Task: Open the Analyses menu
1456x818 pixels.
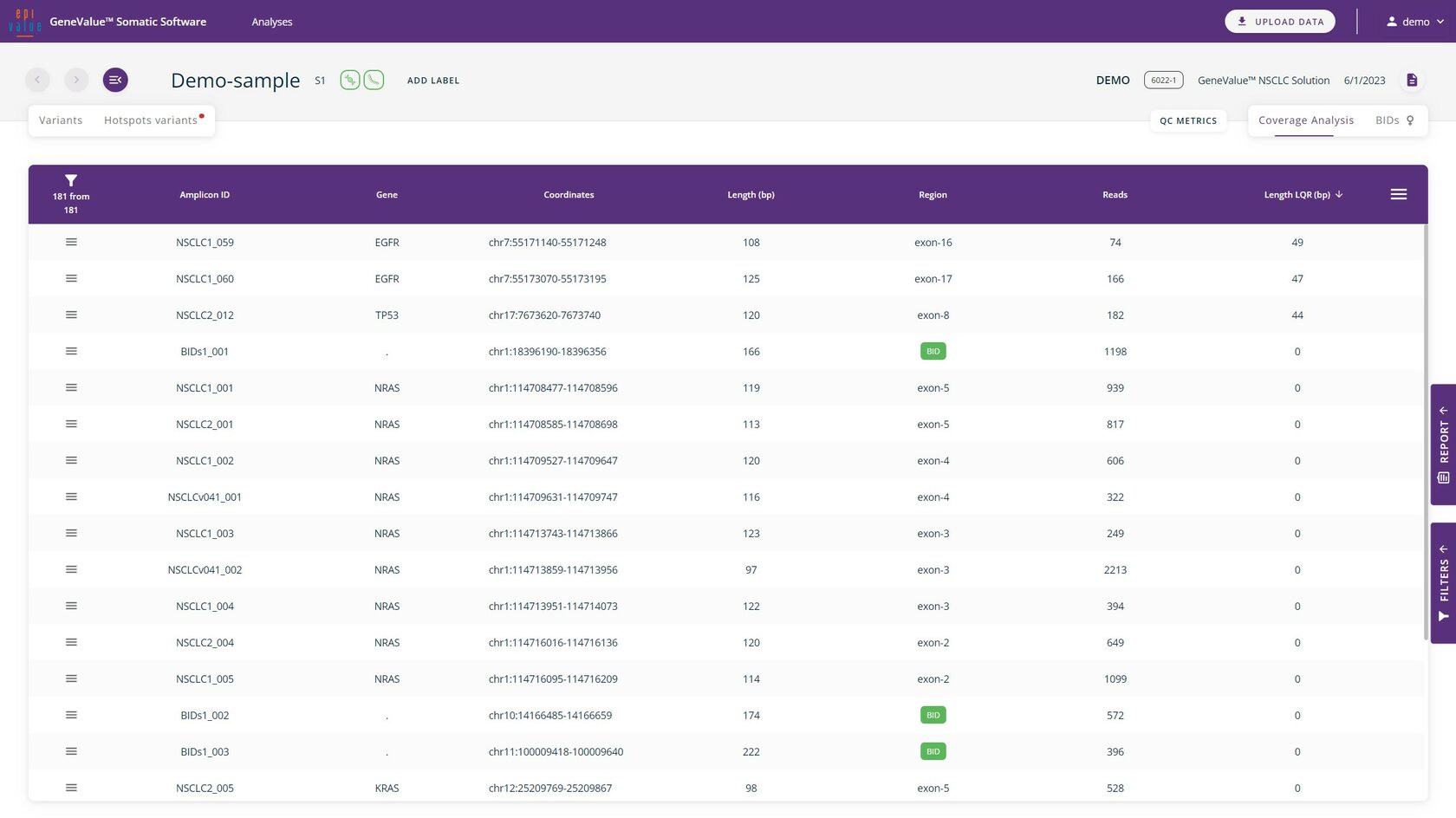Action: (271, 22)
